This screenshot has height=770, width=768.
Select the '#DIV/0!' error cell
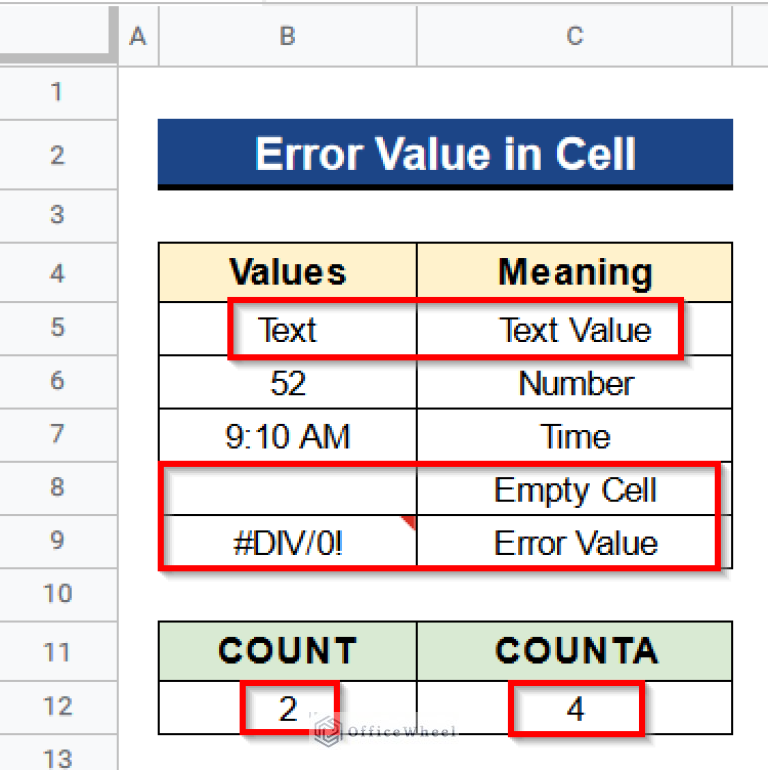(x=288, y=542)
